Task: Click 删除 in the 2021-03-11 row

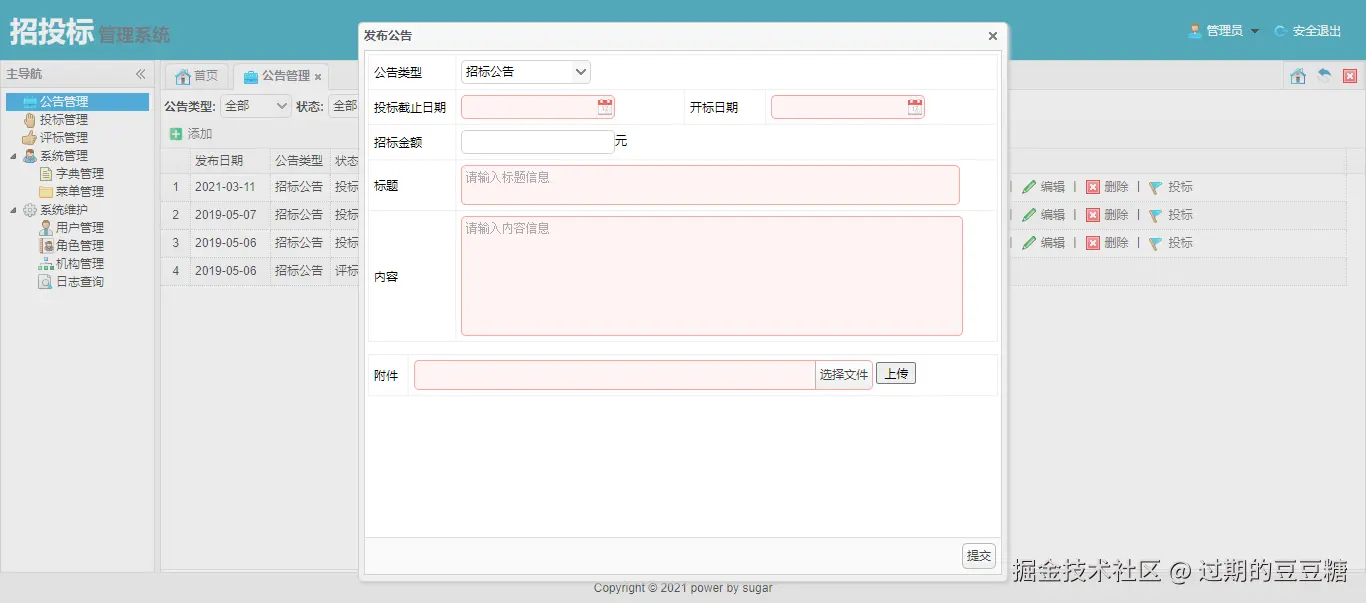Action: [1107, 187]
